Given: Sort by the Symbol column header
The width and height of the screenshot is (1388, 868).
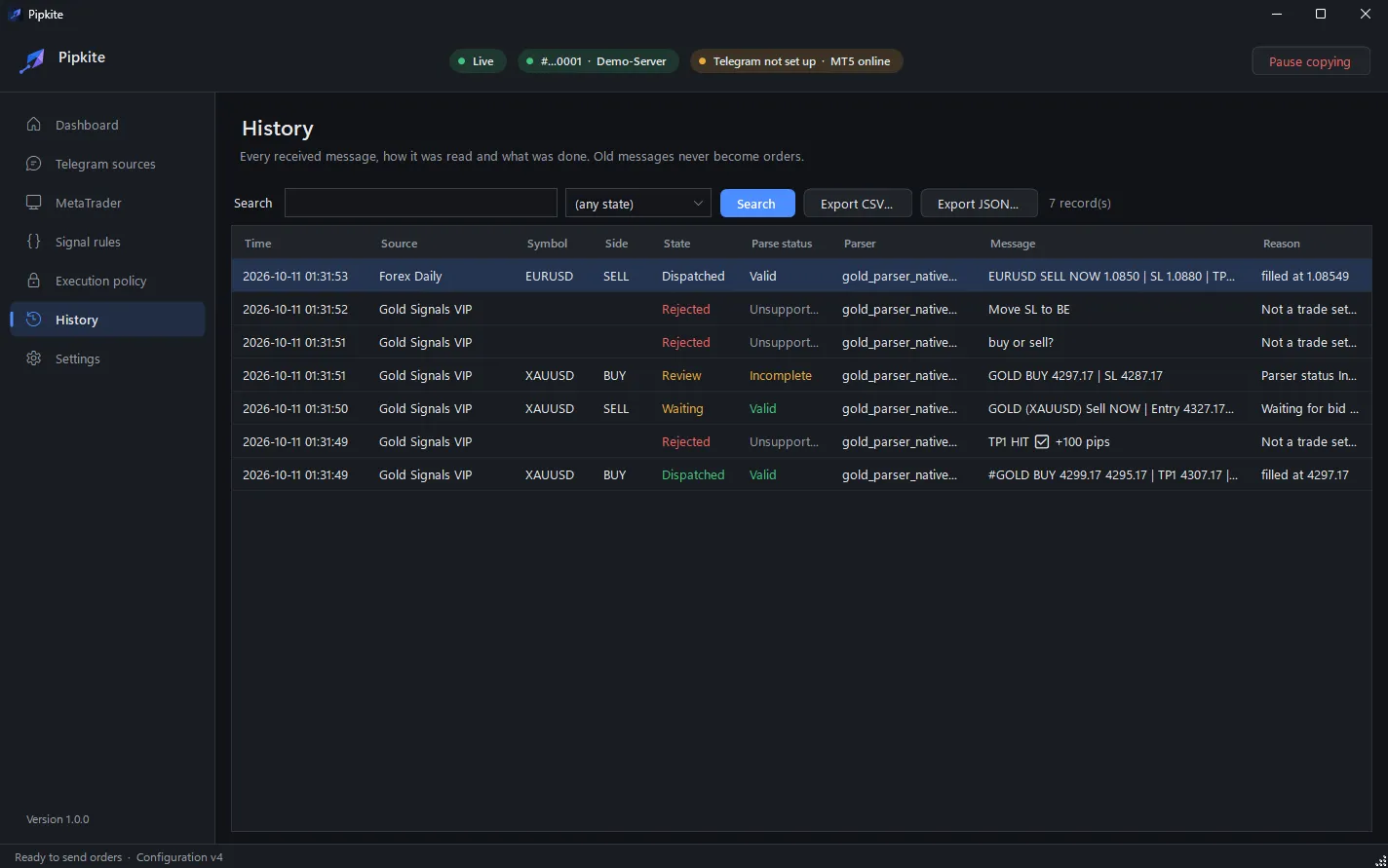Looking at the screenshot, I should (x=547, y=244).
